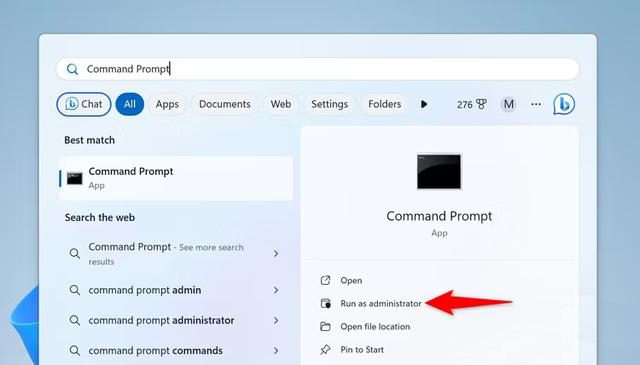The image size is (640, 365).
Task: Click the pin icon for Pin to Start
Action: coord(325,349)
